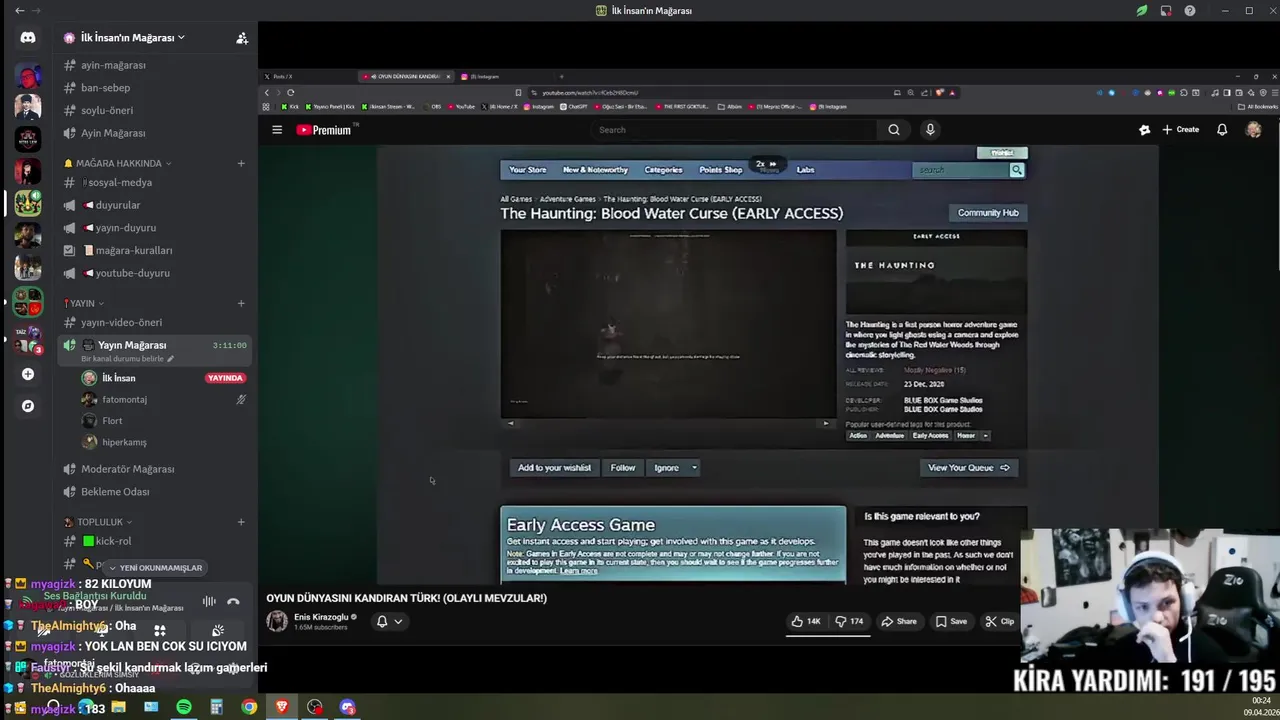1280x720 pixels.
Task: Open Brave browser from the taskbar
Action: [x=282, y=707]
